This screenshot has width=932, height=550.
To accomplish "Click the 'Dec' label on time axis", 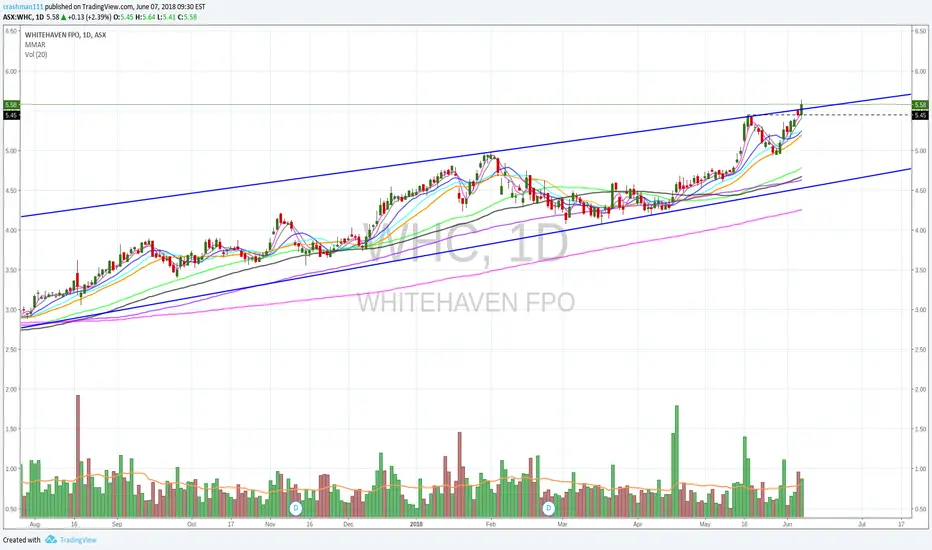I will (348, 524).
